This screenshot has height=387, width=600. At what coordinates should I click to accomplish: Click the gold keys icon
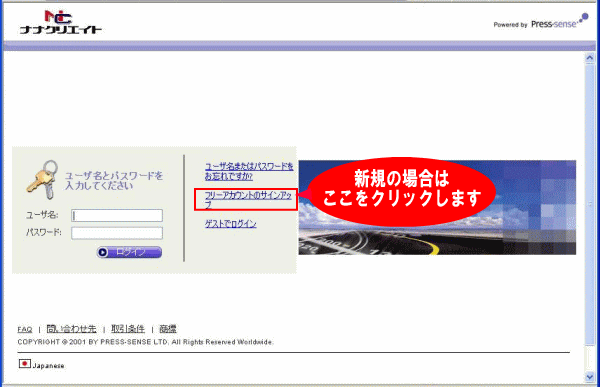coord(42,180)
